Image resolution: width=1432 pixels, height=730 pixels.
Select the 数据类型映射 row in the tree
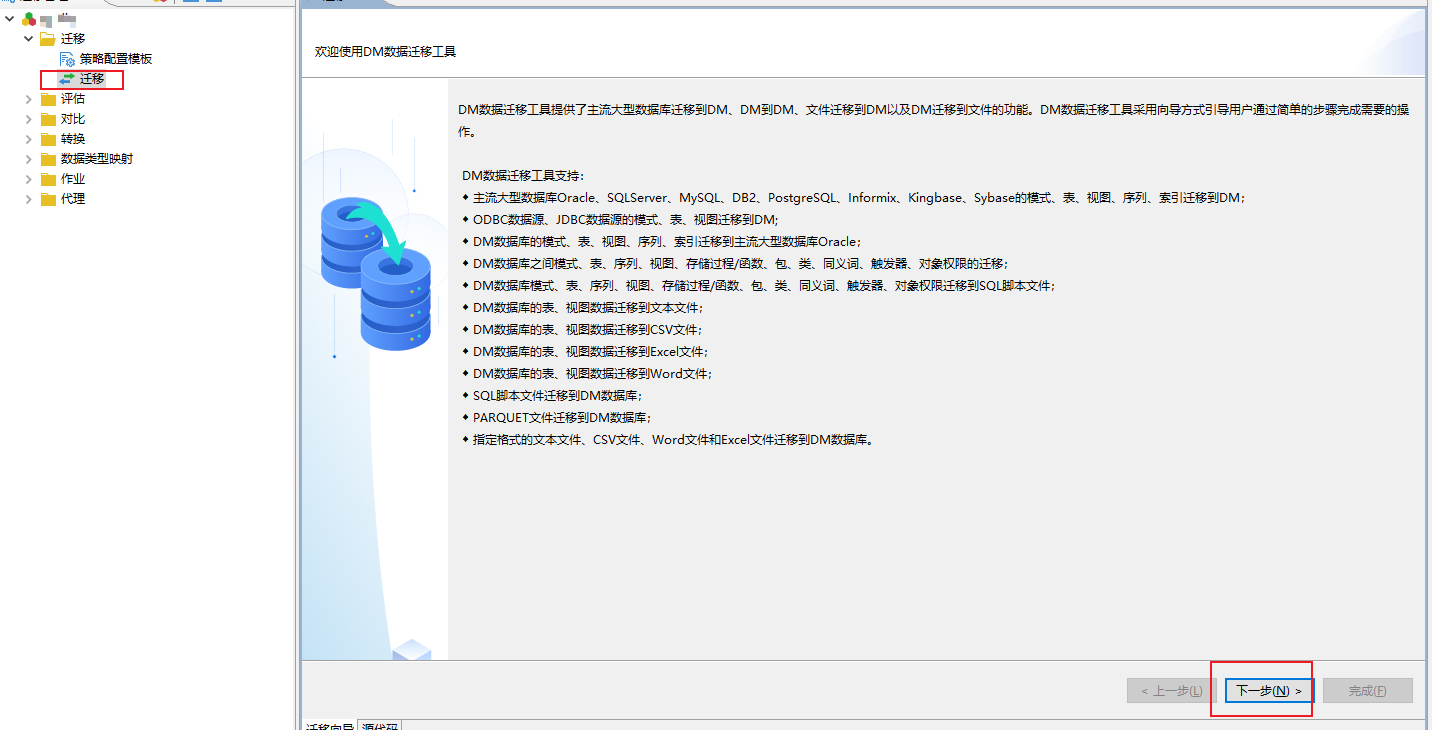97,159
